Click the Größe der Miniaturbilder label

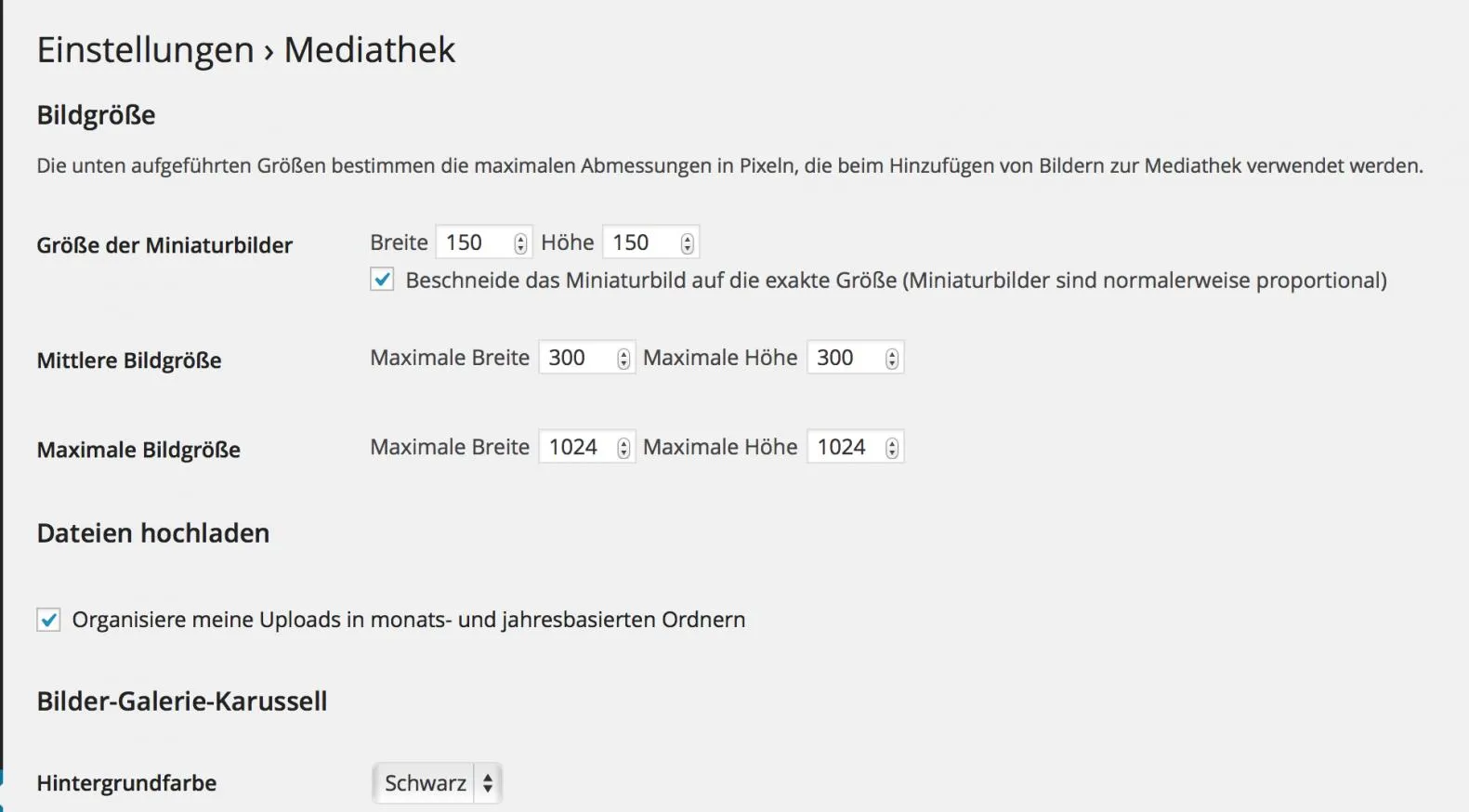(164, 245)
